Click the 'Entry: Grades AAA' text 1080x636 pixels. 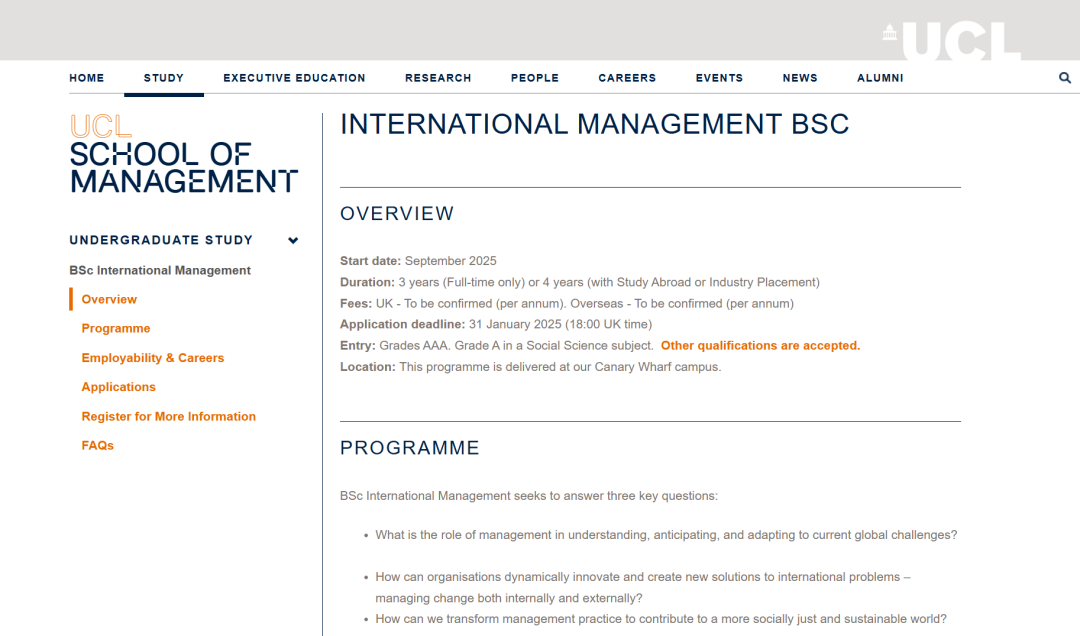point(497,345)
